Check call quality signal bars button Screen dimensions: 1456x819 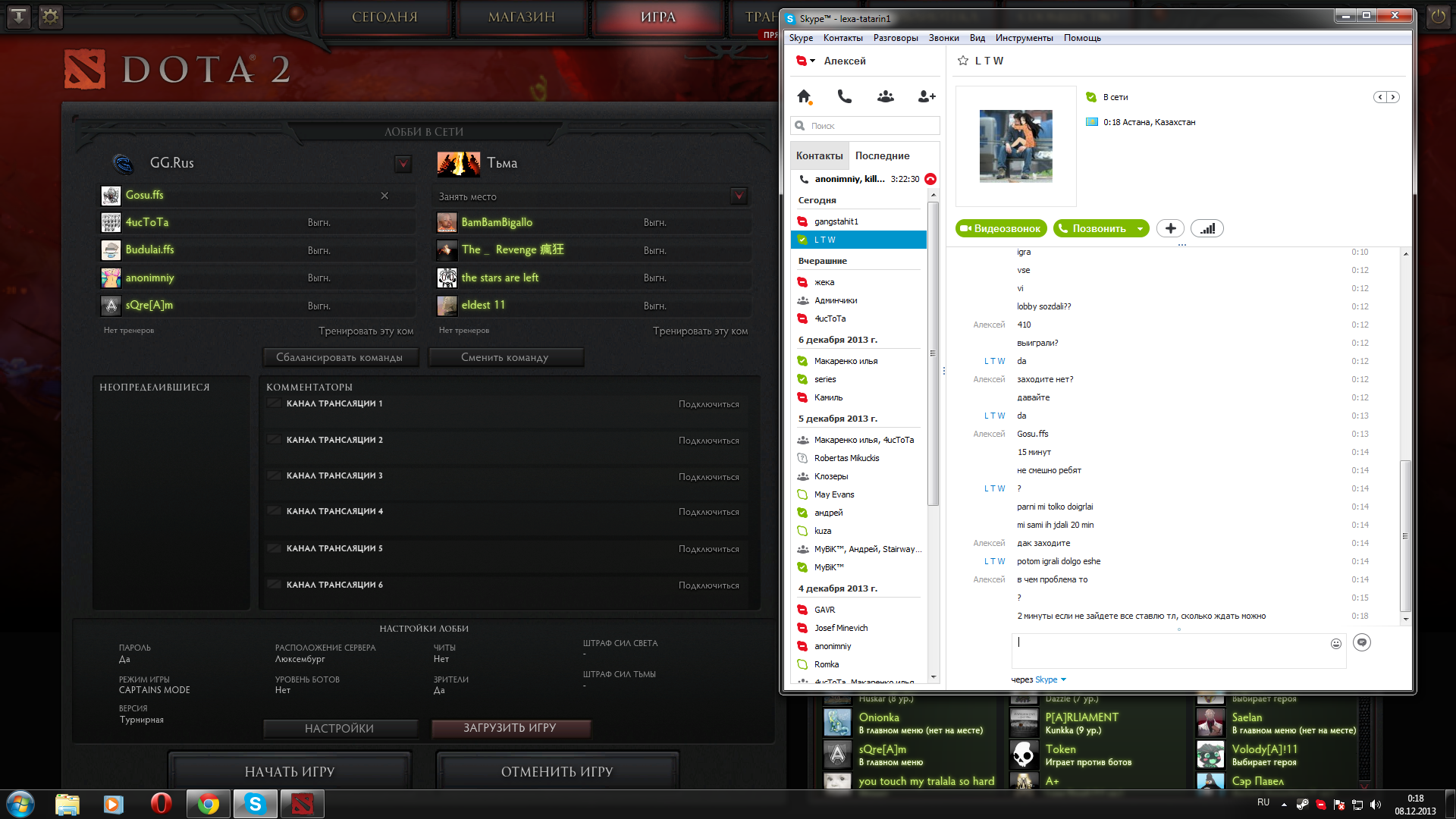(1207, 228)
